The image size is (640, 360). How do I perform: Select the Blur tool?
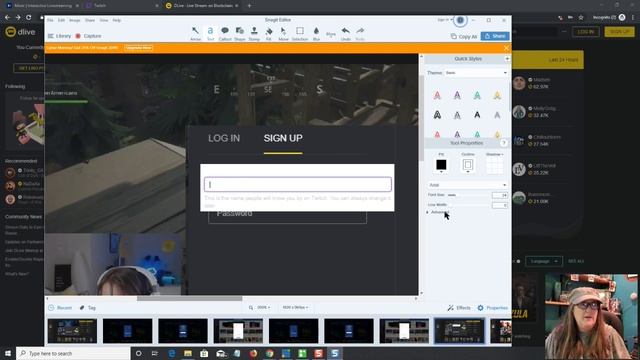(316, 33)
